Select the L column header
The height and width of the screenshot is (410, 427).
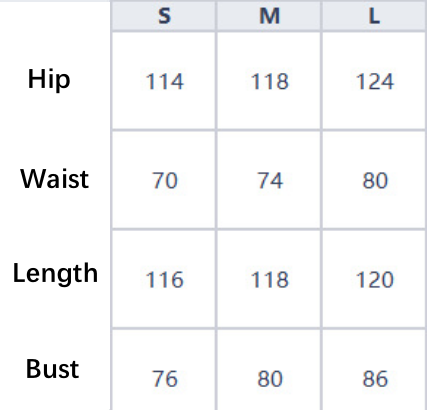(x=374, y=16)
